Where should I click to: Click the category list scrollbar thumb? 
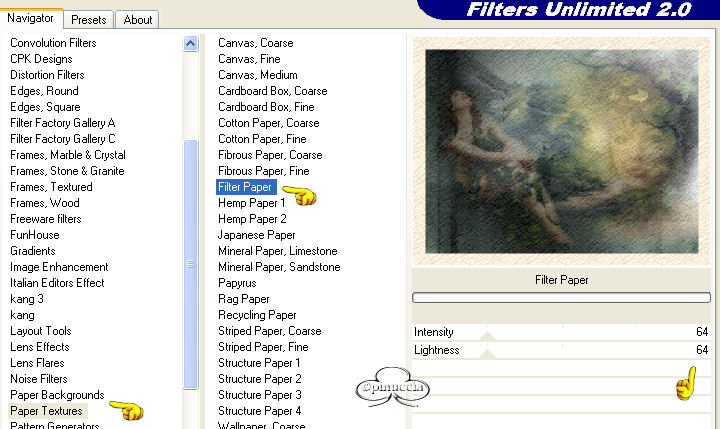[x=191, y=264]
